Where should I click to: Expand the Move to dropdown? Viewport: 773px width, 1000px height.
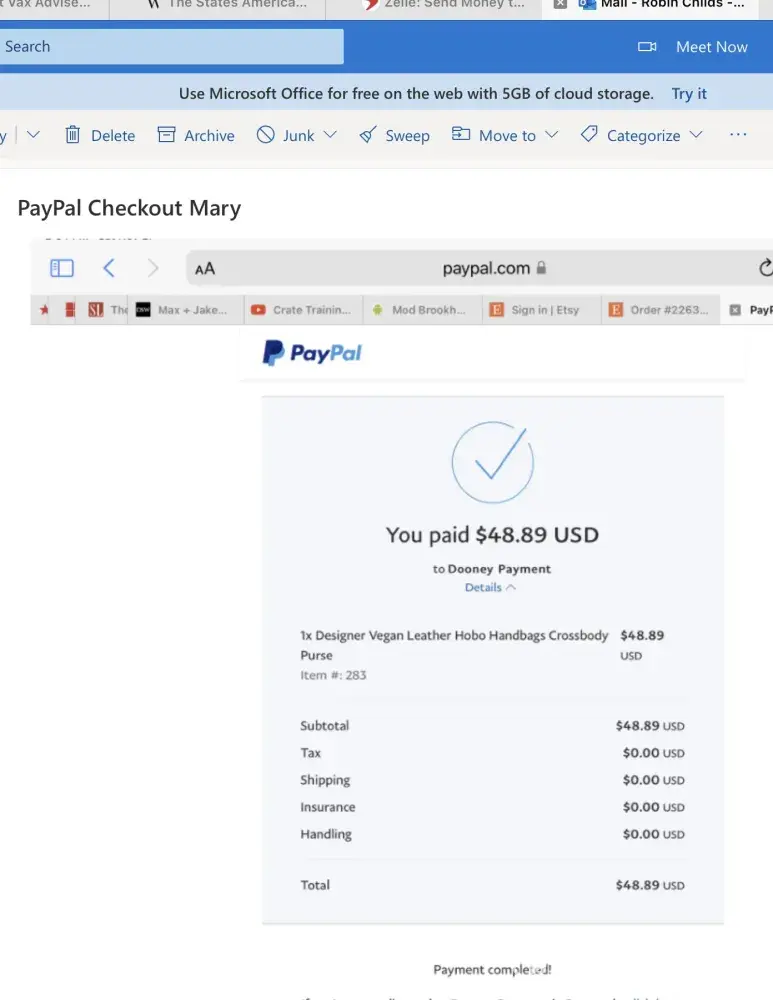pyautogui.click(x=551, y=135)
